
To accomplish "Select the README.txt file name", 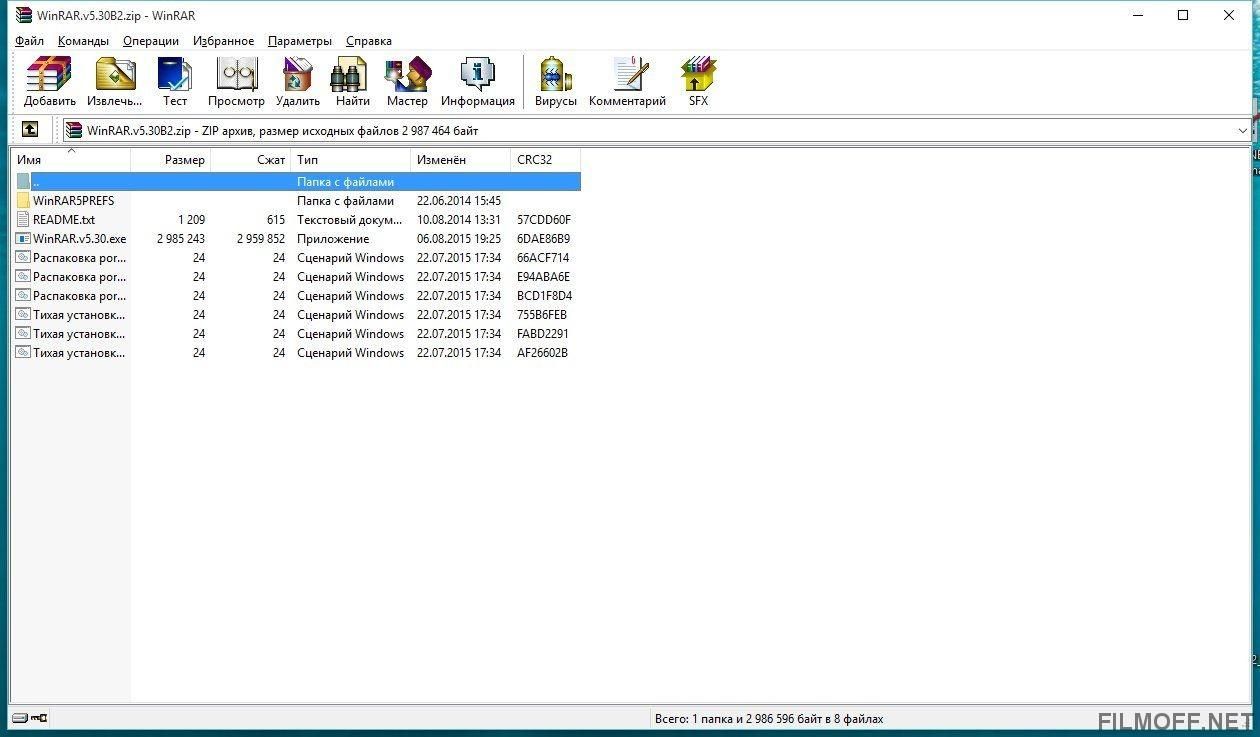I will 64,219.
